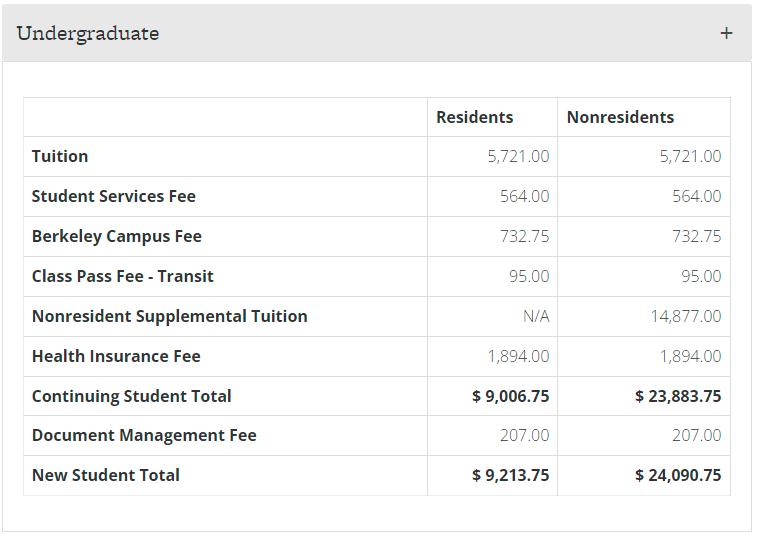Click the $ 24,090.75 new nonresident total
The height and width of the screenshot is (537, 757).
click(x=678, y=475)
